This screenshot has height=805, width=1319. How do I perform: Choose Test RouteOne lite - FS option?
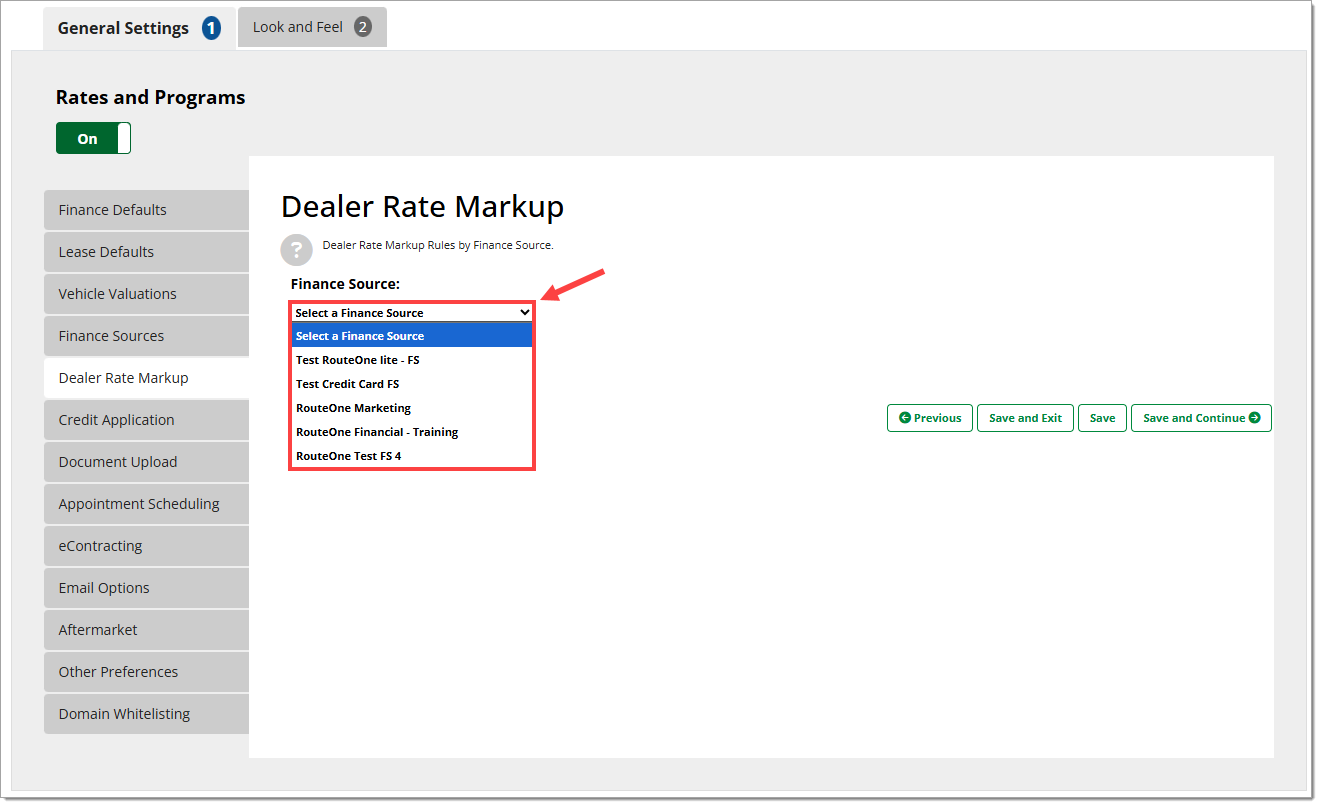click(x=358, y=360)
